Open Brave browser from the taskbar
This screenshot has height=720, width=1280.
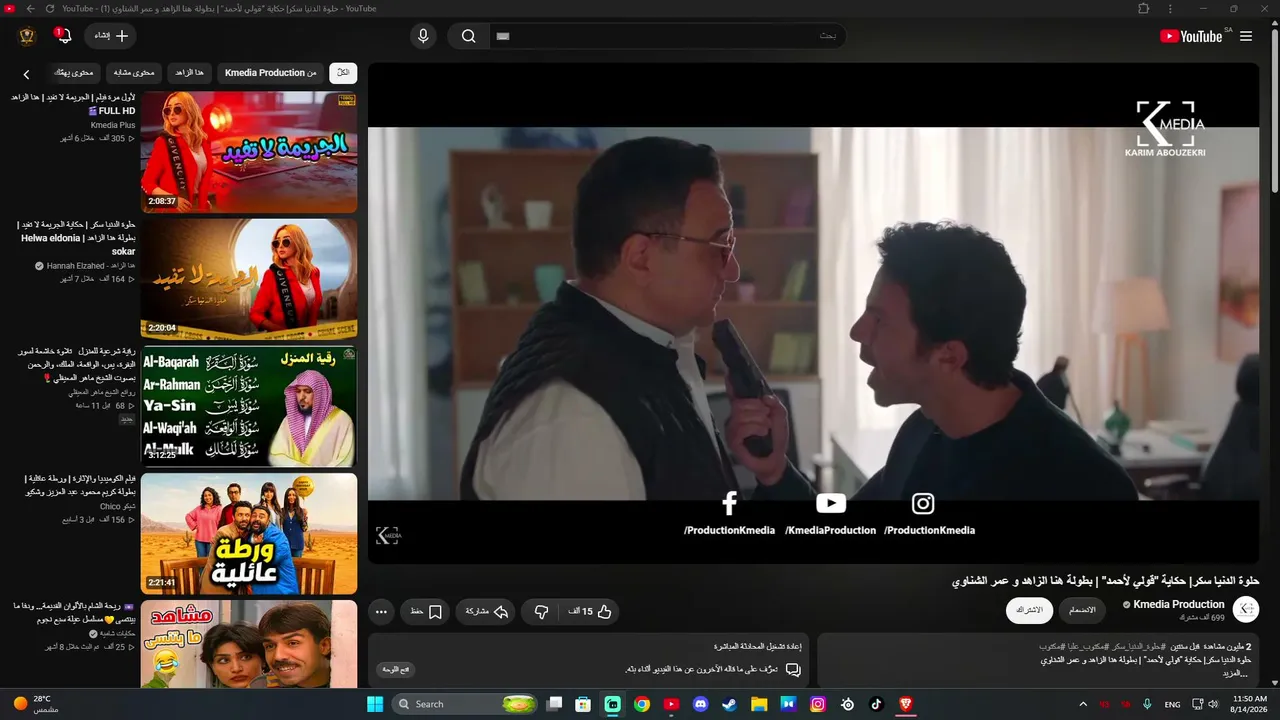906,704
